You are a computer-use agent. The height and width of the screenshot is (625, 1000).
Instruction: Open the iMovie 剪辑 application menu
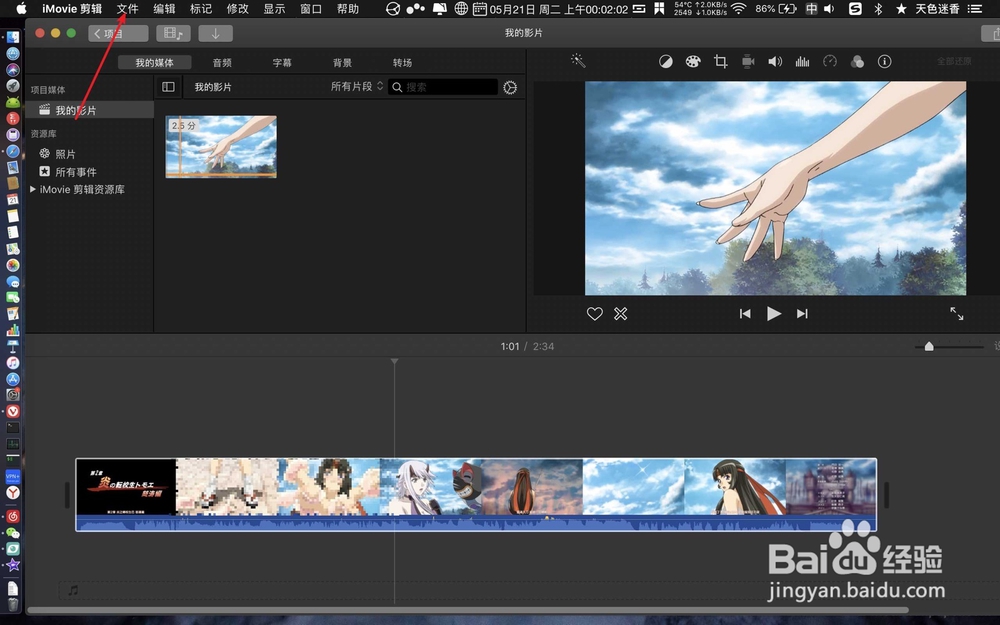click(x=72, y=9)
